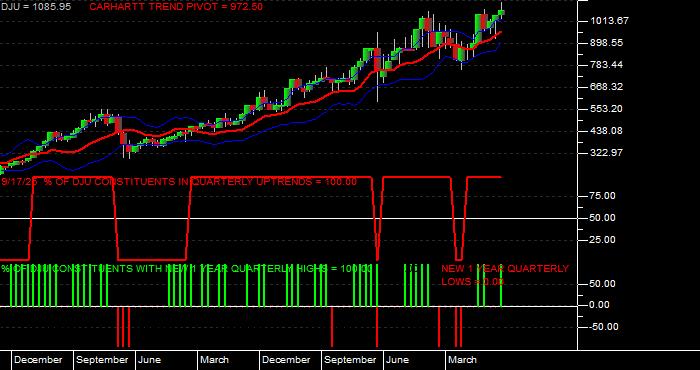
Task: Click the first December timeline label
Action: tap(38, 360)
